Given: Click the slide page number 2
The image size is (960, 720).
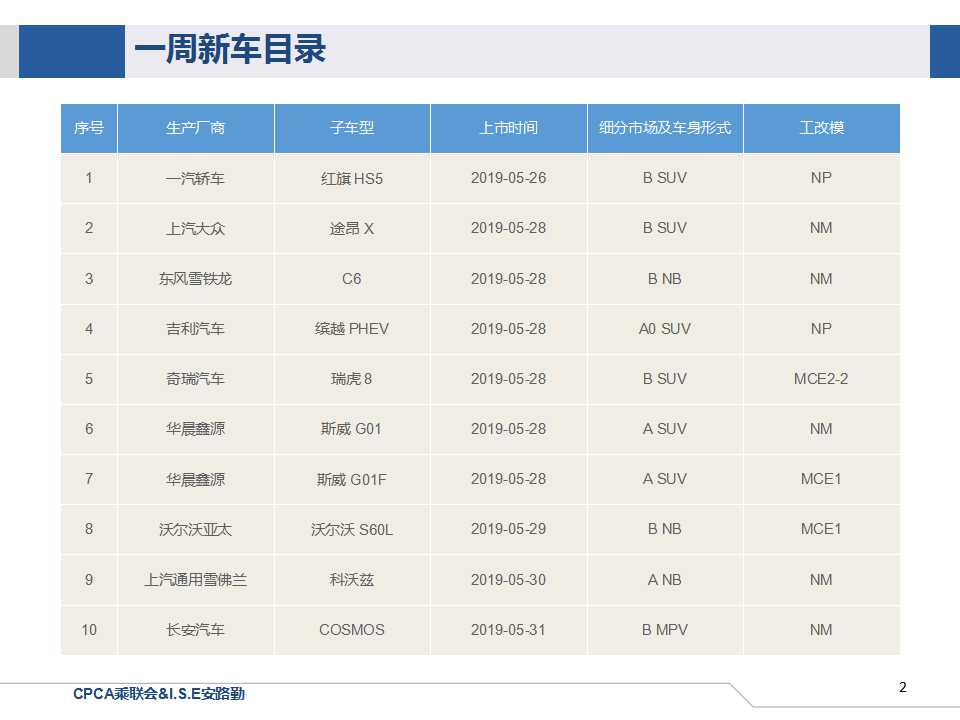Looking at the screenshot, I should click(x=902, y=687).
